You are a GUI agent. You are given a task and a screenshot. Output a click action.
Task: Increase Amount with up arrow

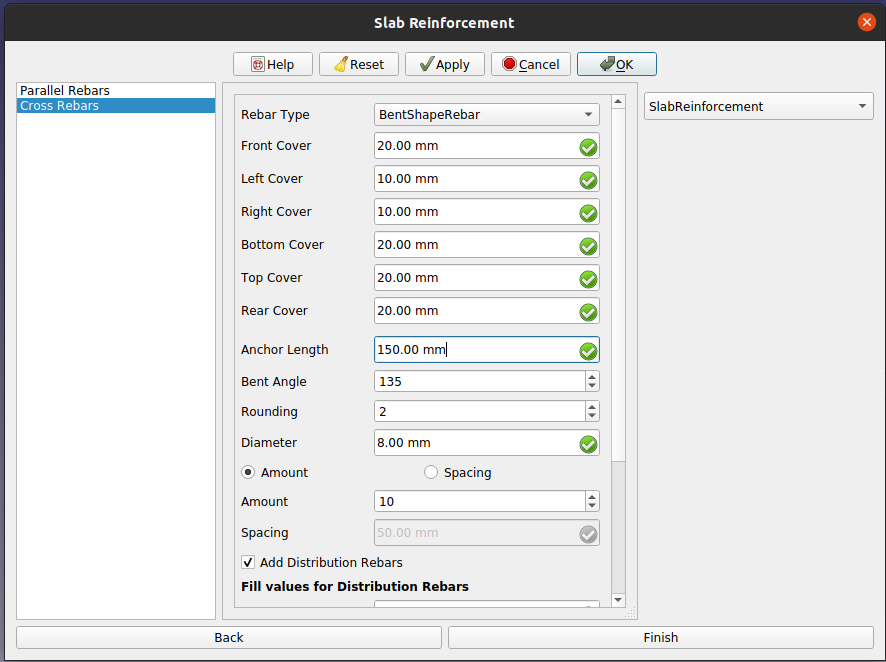[592, 497]
